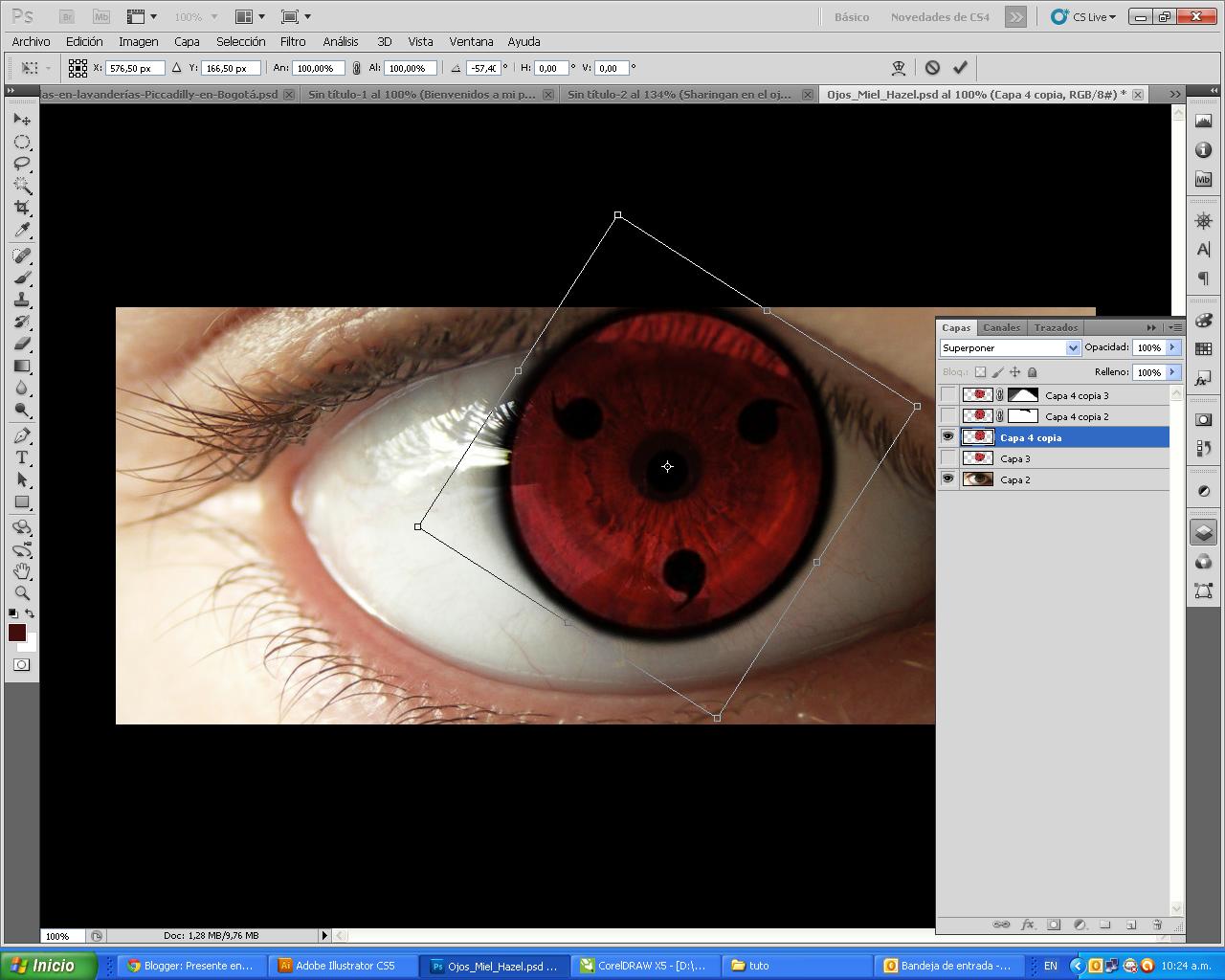This screenshot has height=980, width=1225.
Task: Open the Arrange Documents dropdown
Action: point(250,16)
